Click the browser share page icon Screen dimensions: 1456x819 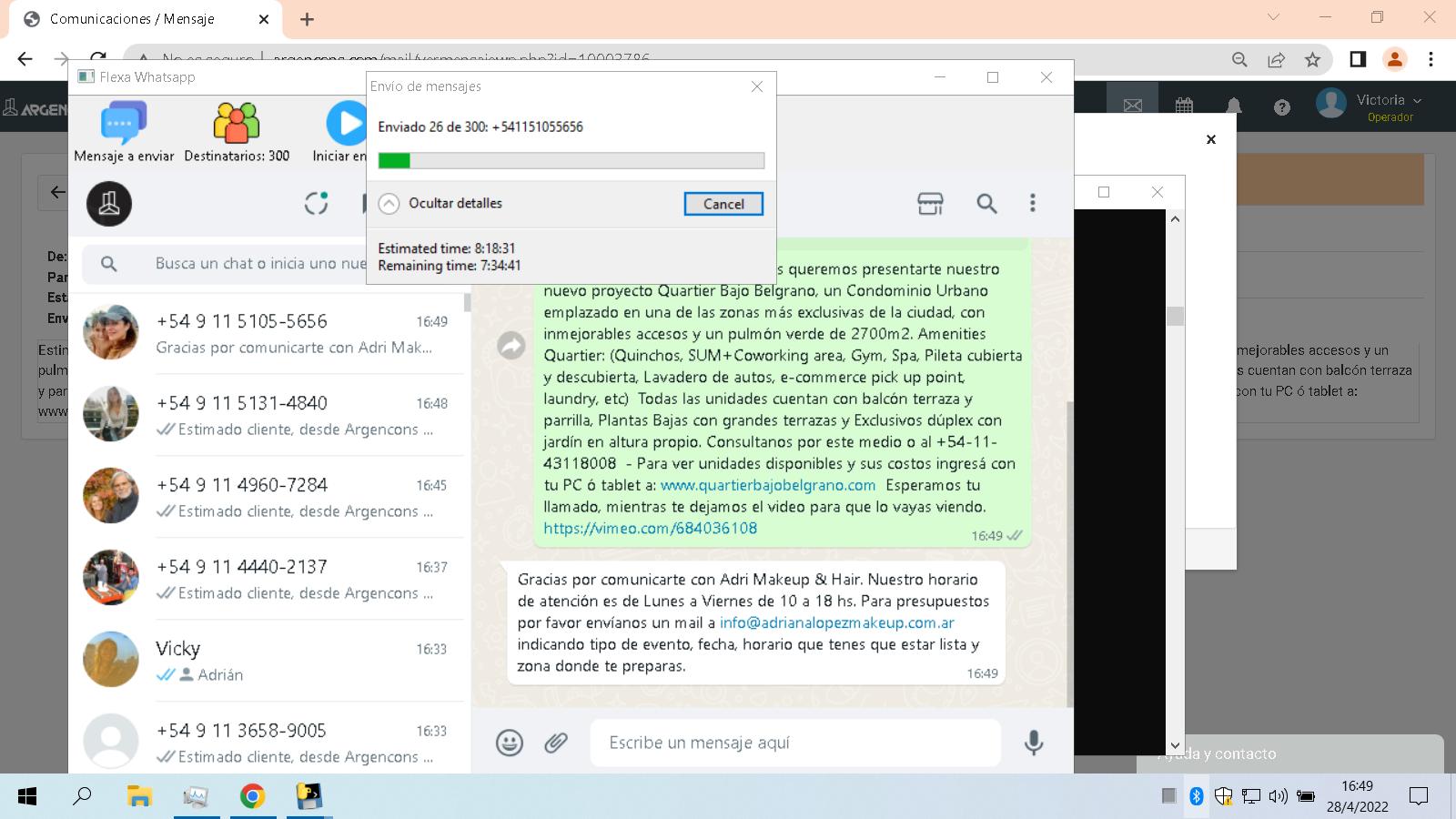coord(1276,59)
